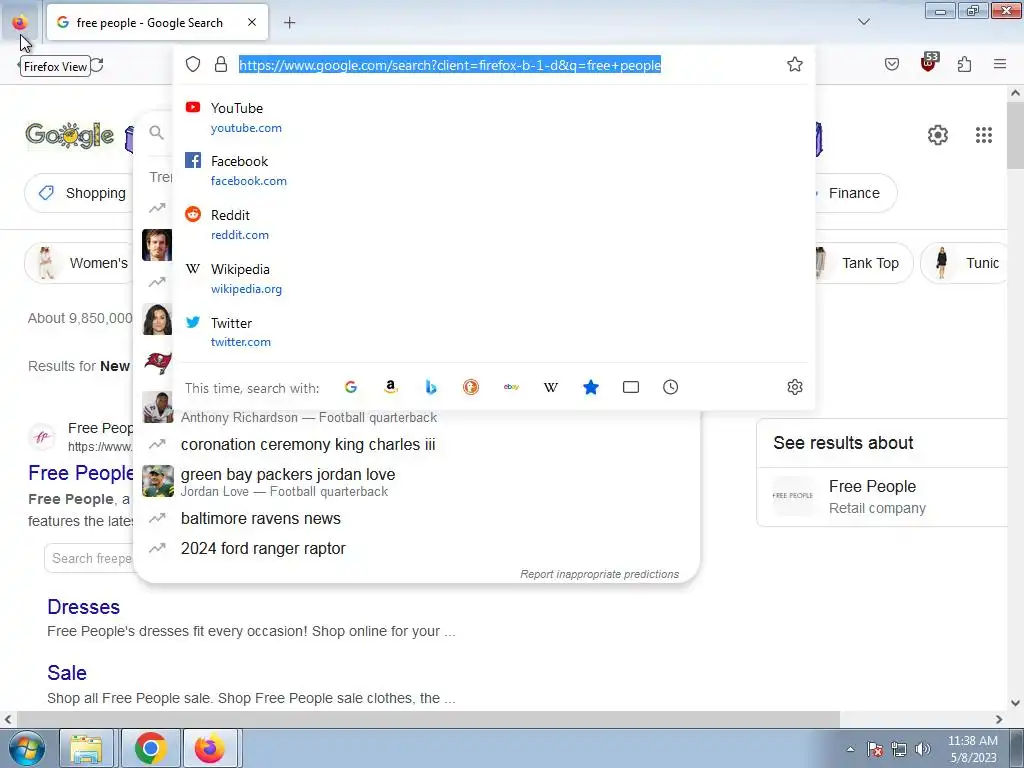Select the Reddit suggestion
1024x768 pixels.
click(x=494, y=225)
